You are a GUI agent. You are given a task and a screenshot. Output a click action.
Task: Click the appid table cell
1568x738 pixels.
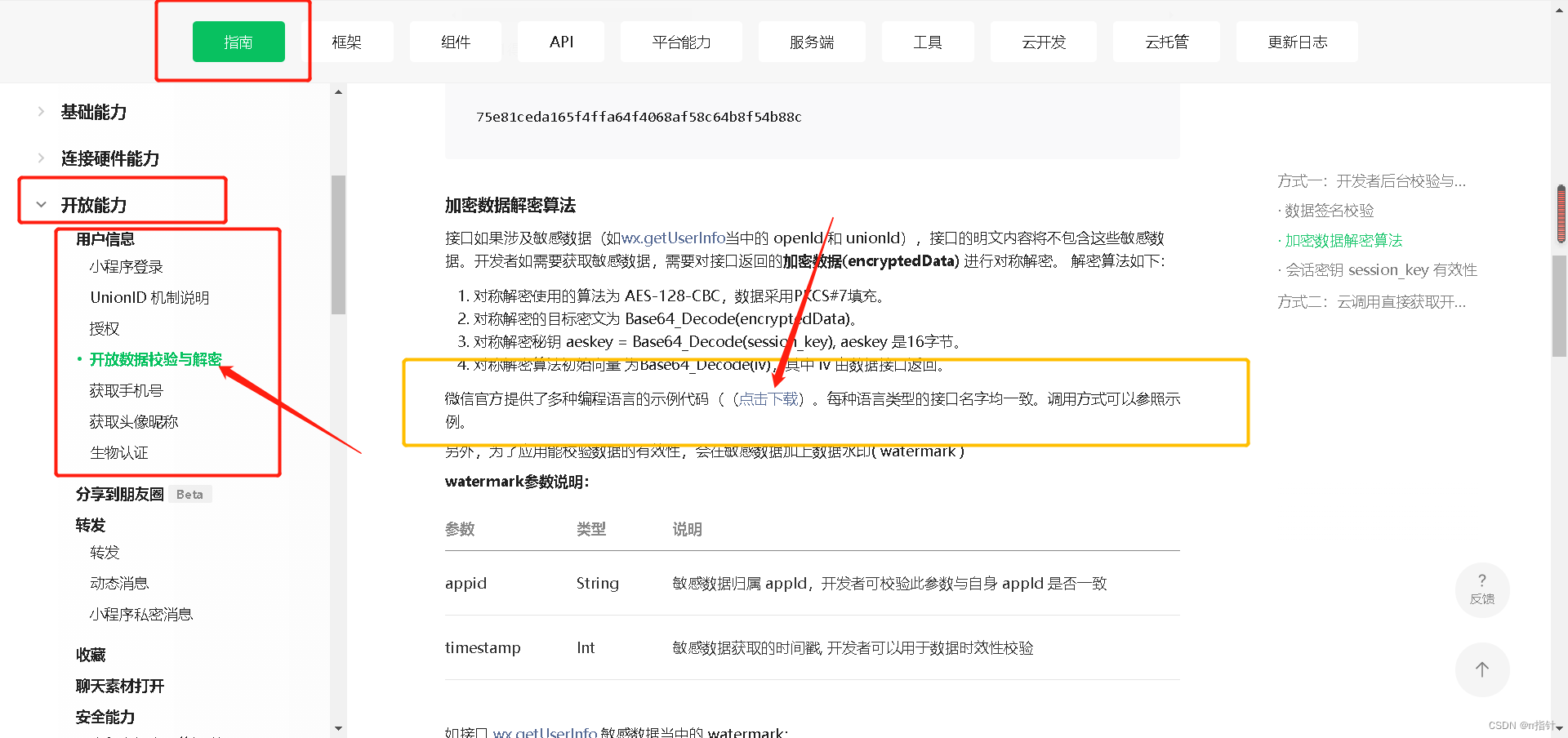465,584
